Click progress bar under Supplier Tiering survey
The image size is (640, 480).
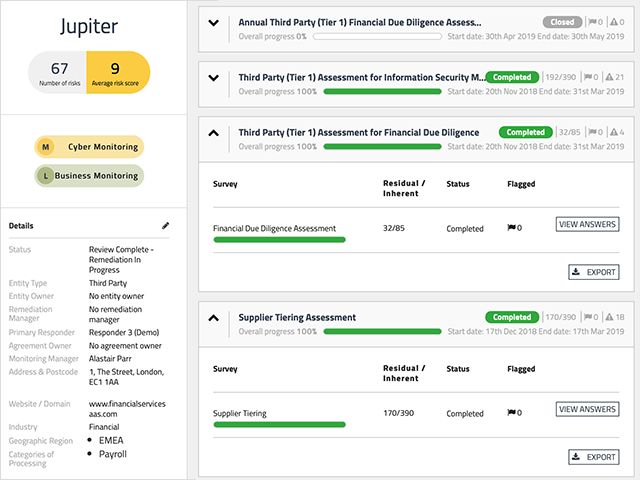tap(279, 425)
